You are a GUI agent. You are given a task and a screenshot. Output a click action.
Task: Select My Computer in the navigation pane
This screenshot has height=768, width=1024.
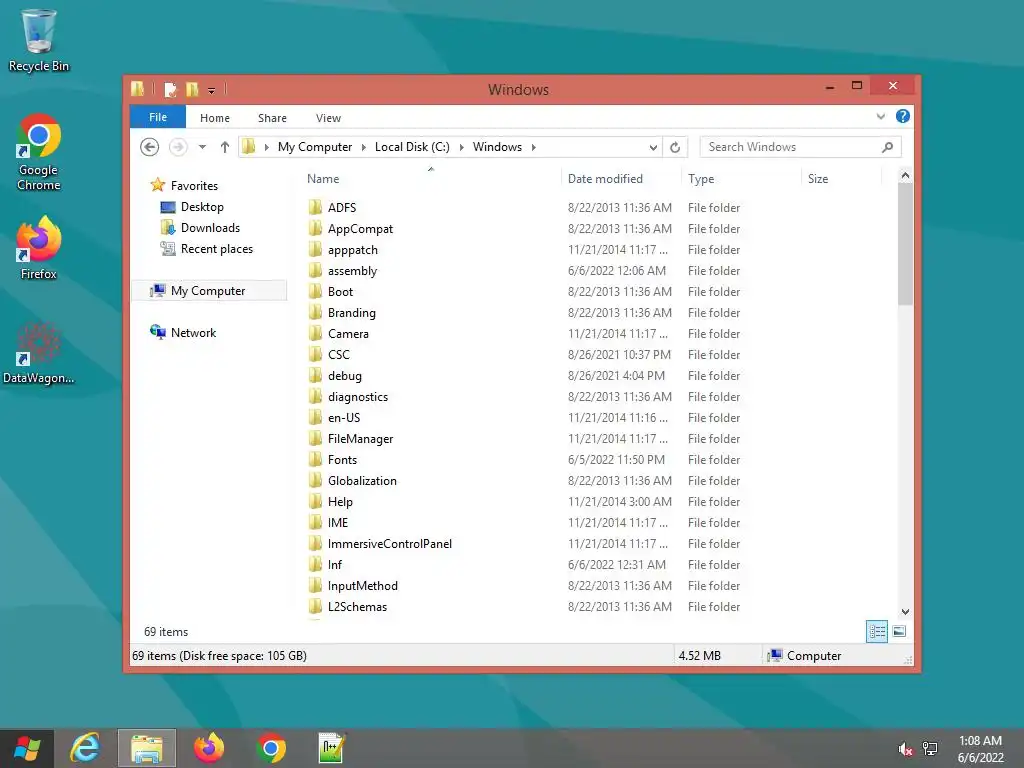[209, 291]
